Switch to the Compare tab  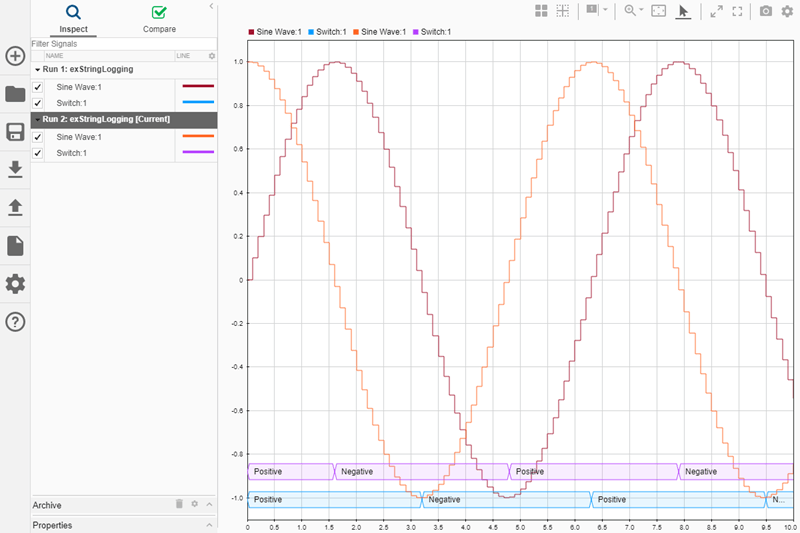click(159, 18)
